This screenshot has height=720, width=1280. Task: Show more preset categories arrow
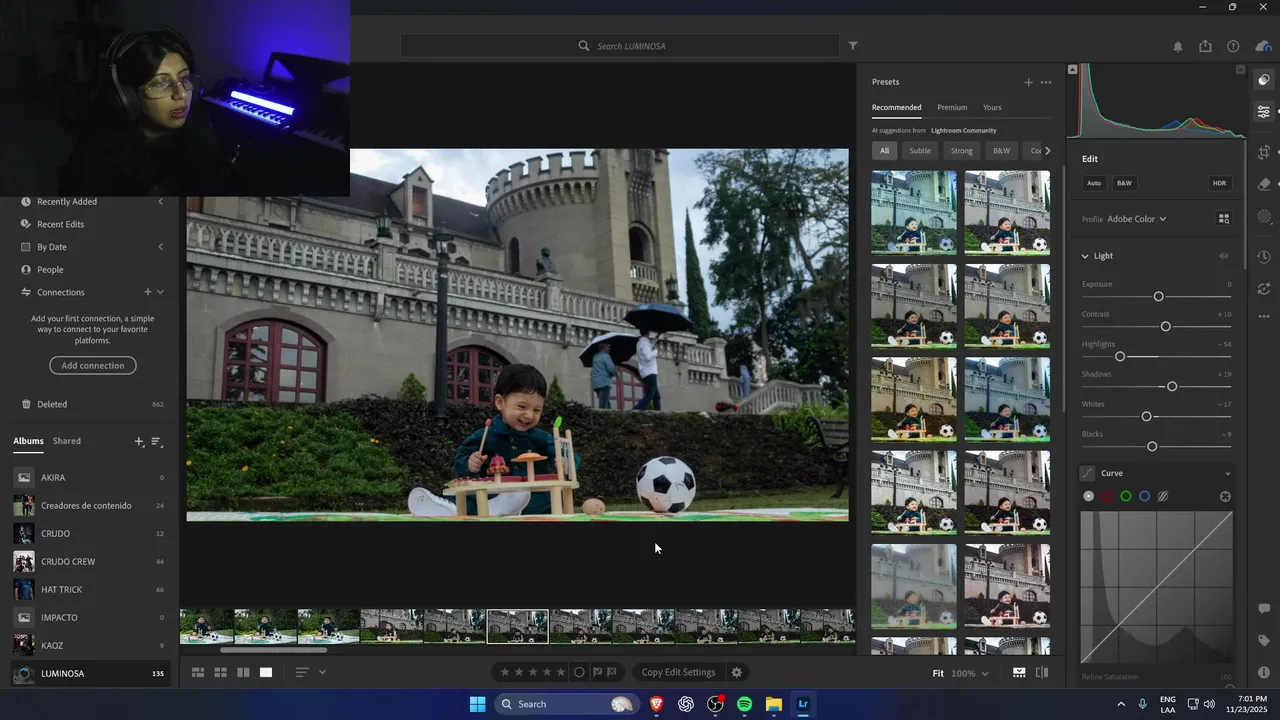pyautogui.click(x=1047, y=151)
